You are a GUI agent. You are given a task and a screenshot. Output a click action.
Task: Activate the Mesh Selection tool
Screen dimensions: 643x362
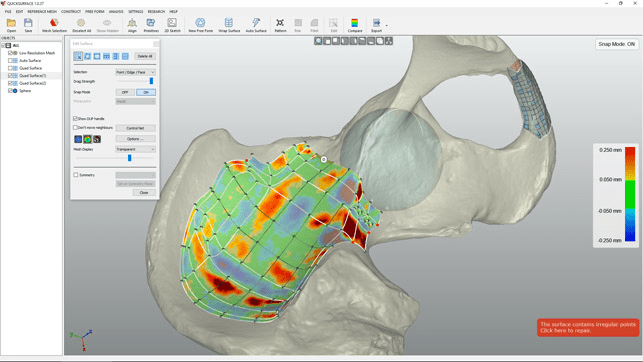[x=54, y=25]
